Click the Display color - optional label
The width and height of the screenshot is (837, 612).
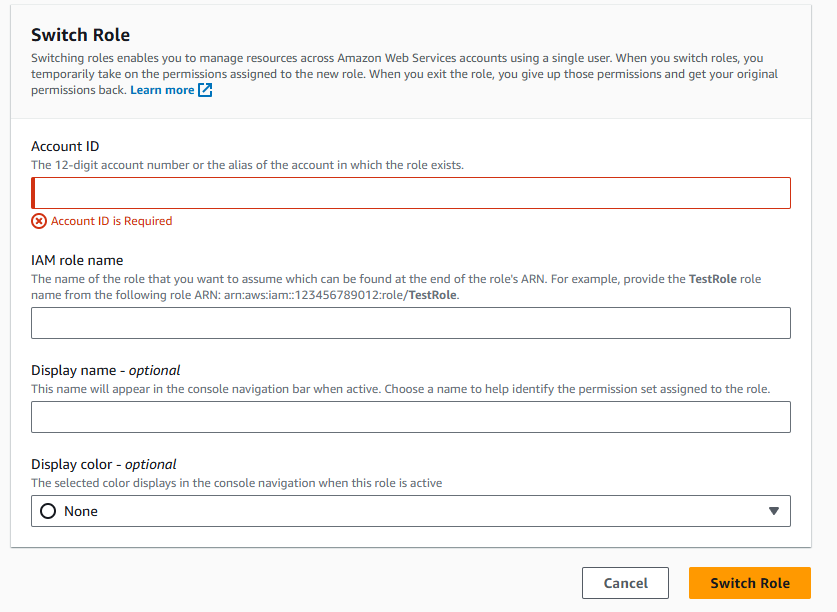pyautogui.click(x=104, y=464)
